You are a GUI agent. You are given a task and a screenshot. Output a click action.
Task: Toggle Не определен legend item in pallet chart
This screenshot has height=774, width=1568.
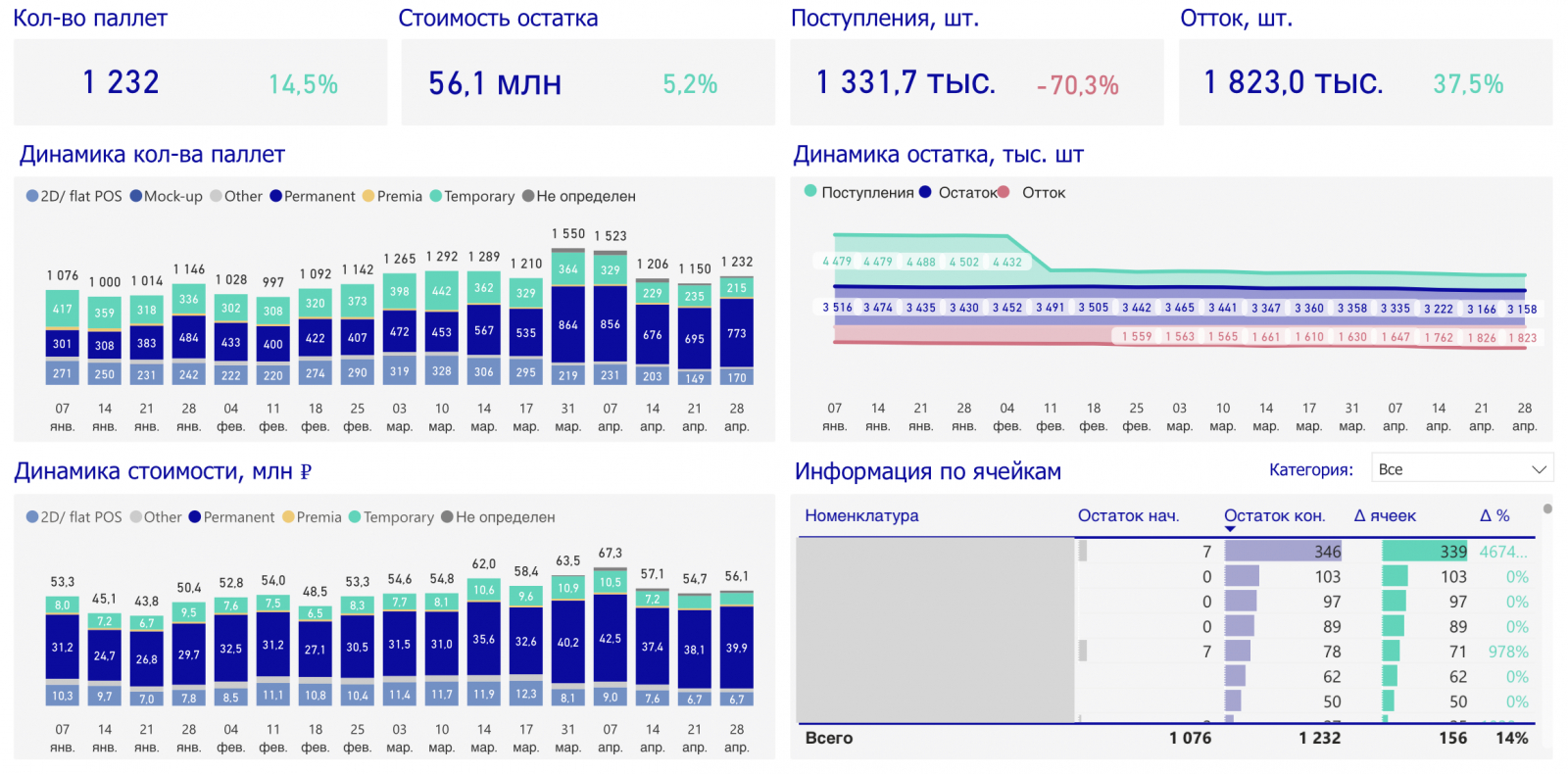point(579,196)
